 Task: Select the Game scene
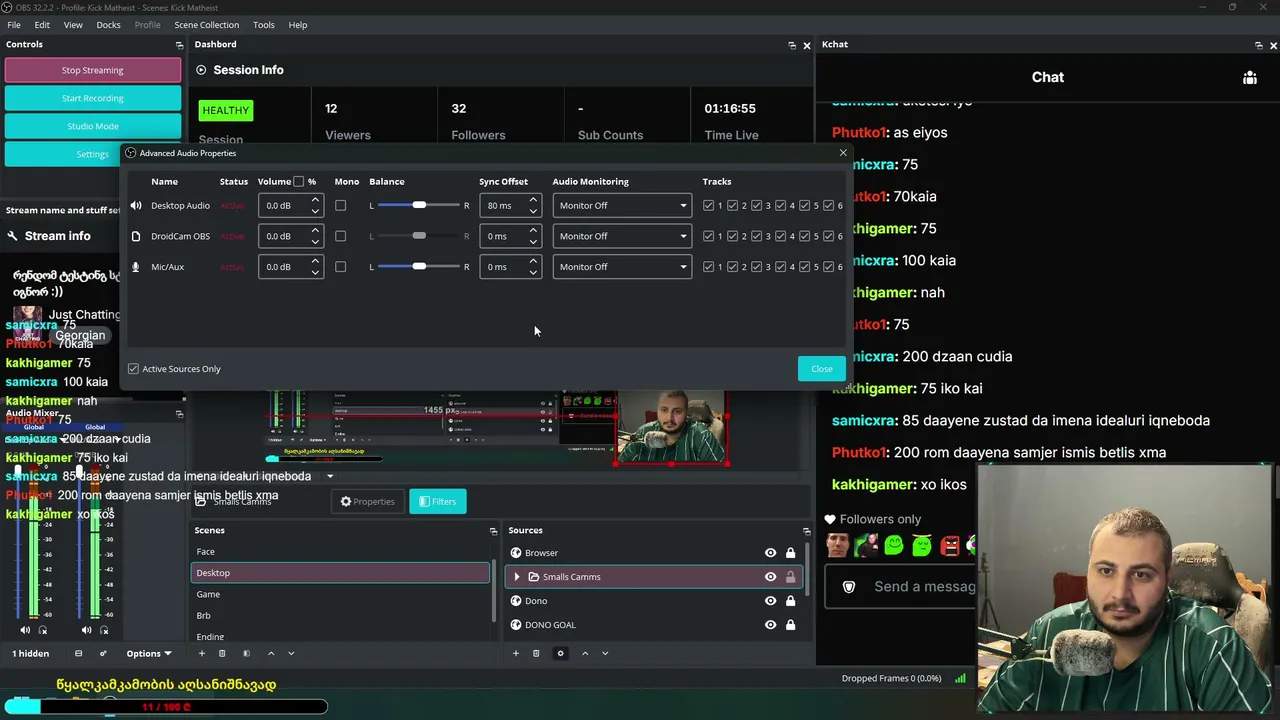pos(340,594)
